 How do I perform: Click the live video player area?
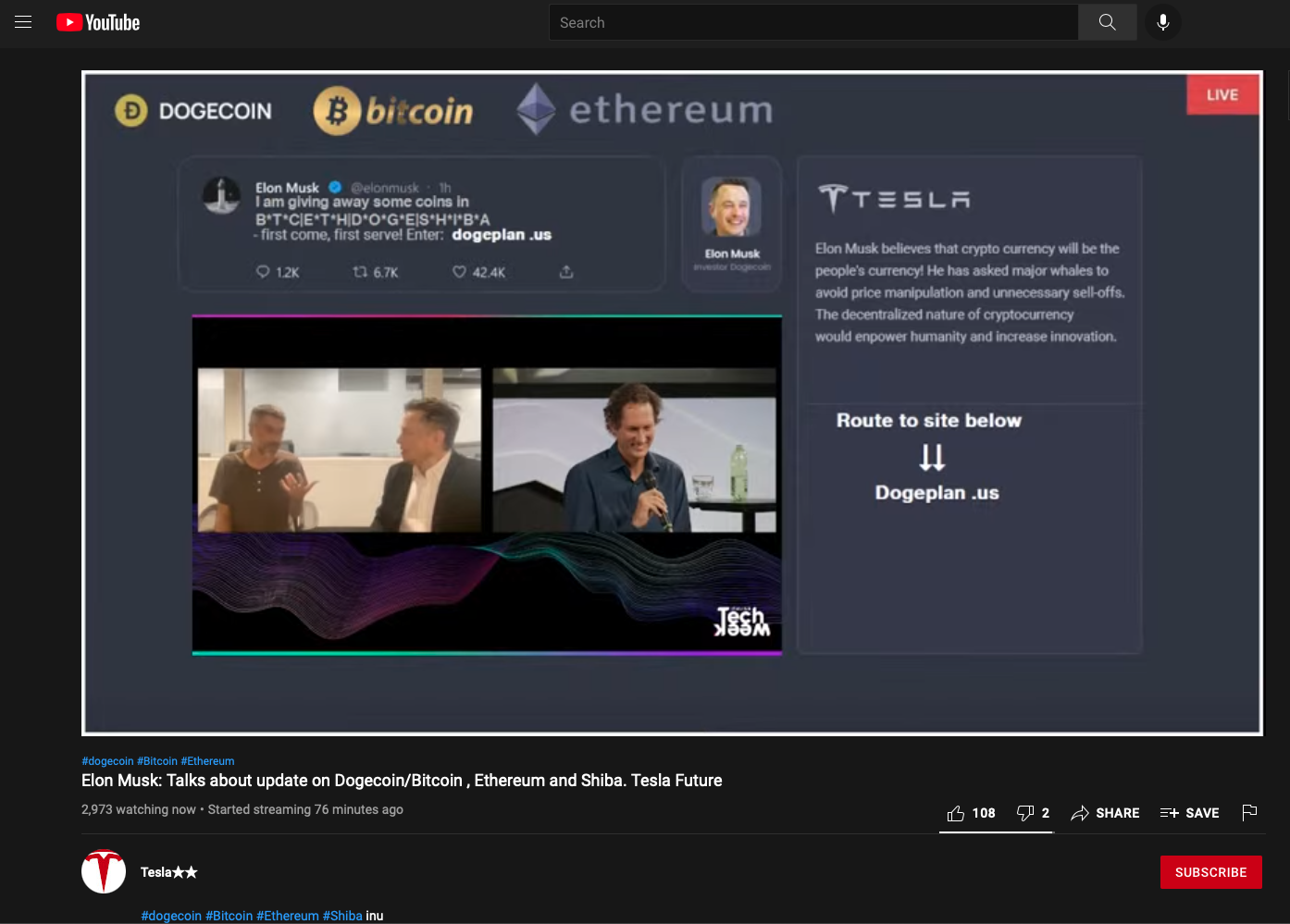[672, 403]
